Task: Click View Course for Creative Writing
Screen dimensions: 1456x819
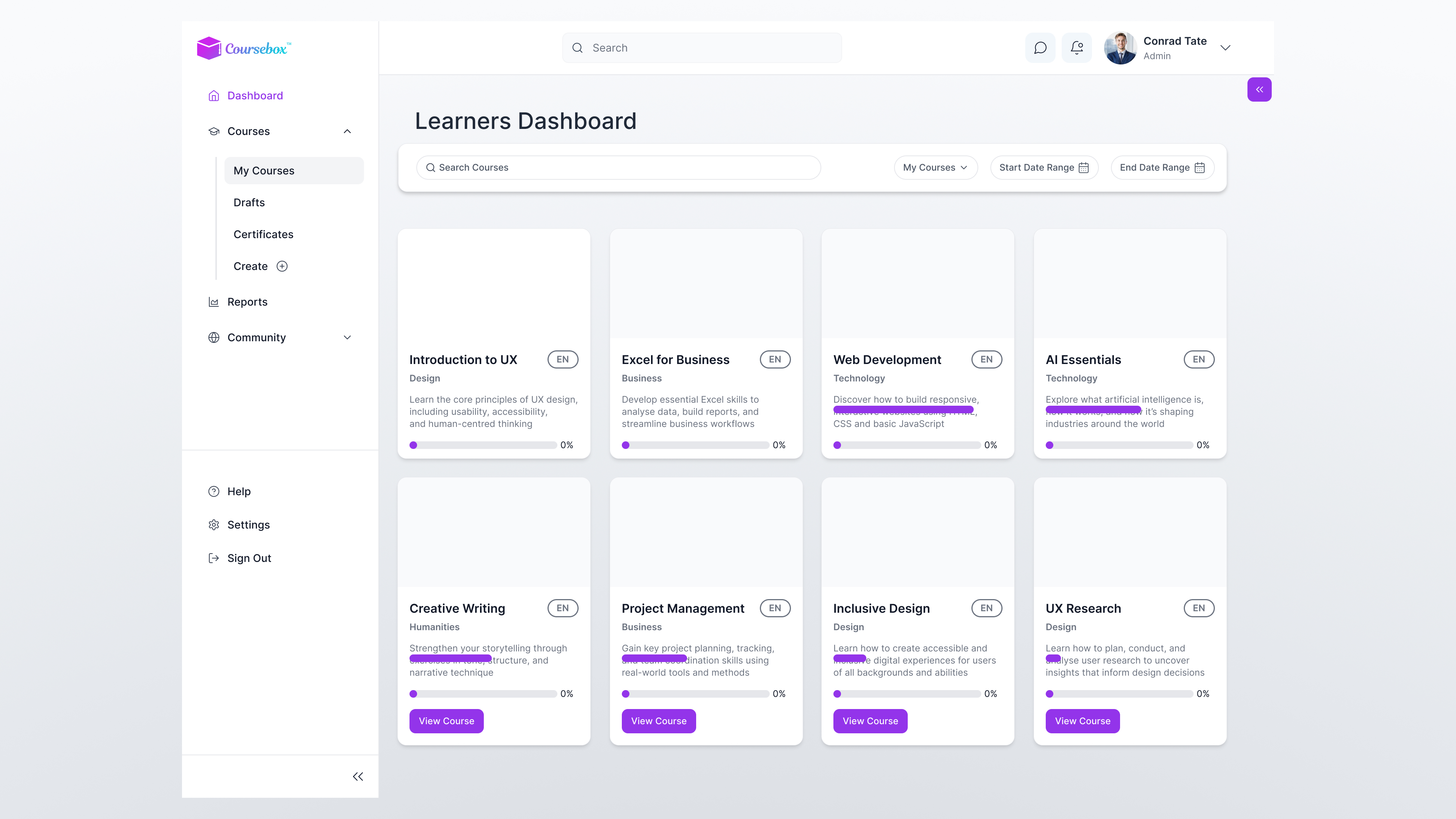Action: 446,721
